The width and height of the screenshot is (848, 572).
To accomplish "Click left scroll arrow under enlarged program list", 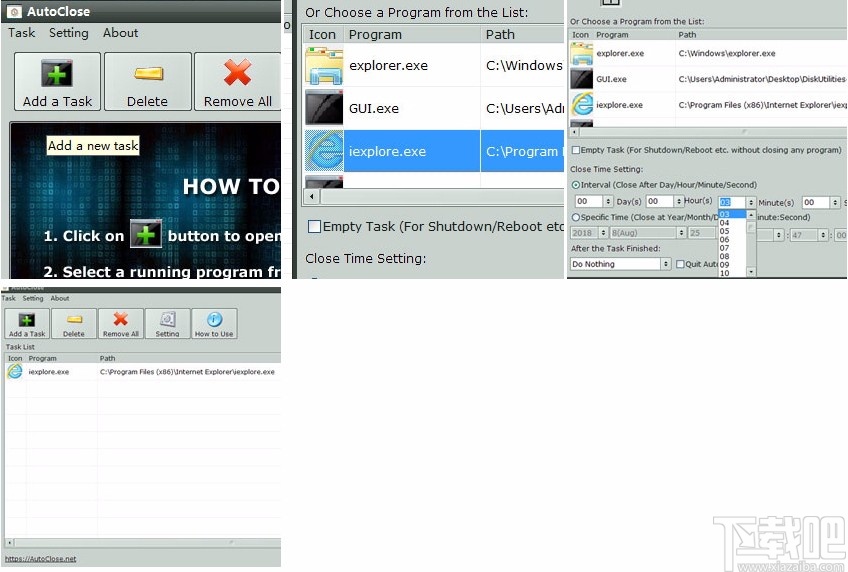I will (x=312, y=196).
